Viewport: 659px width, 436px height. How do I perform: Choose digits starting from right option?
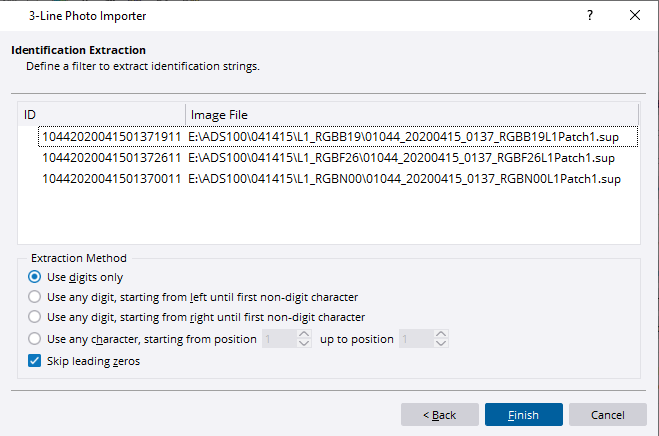(36, 318)
